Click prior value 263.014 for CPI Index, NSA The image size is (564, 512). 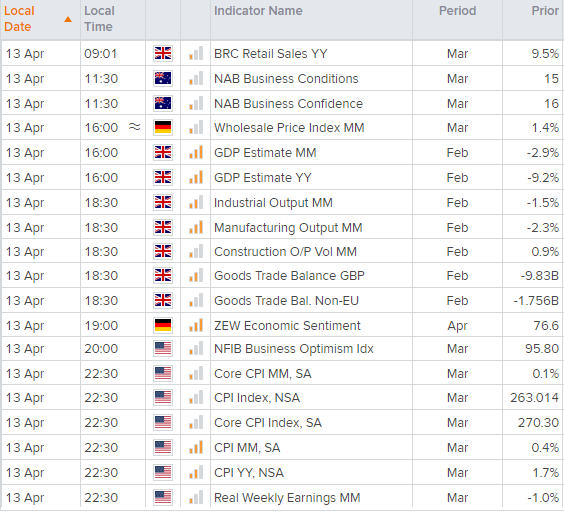coord(534,398)
